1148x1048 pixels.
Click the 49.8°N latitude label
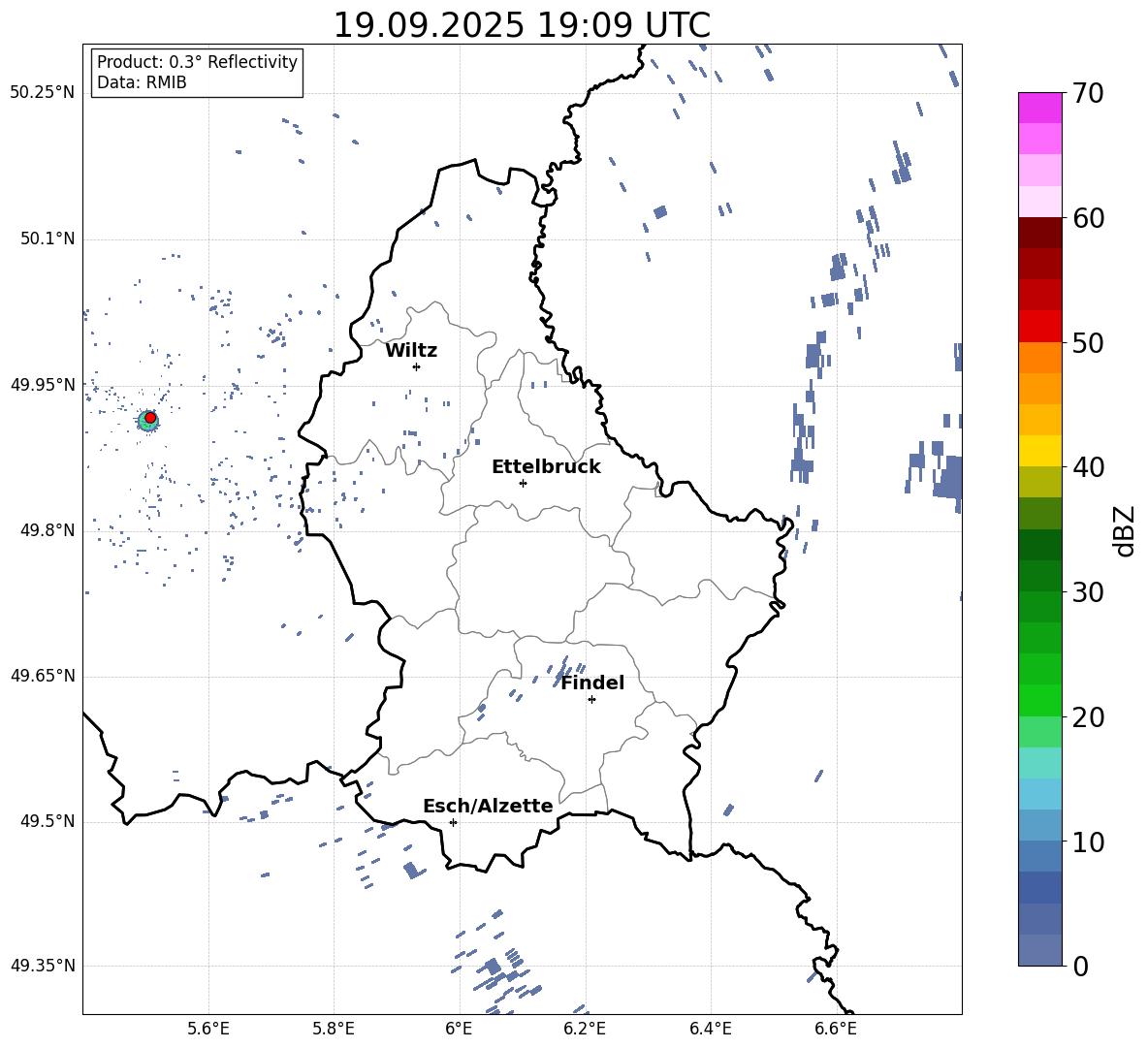[48, 530]
